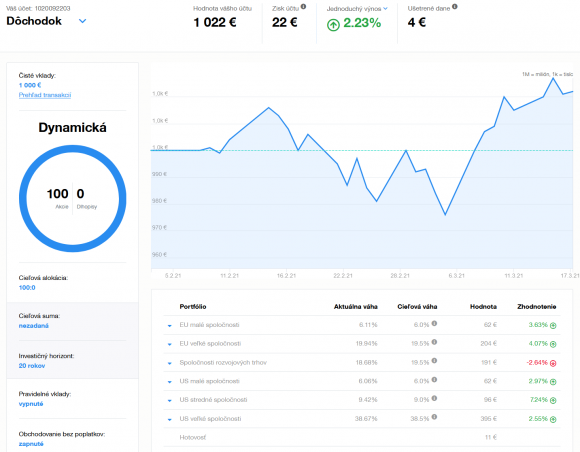Image resolution: width=580 pixels, height=452 pixels.
Task: Click the red indicator icon next to -2.64%
Action: (553, 363)
